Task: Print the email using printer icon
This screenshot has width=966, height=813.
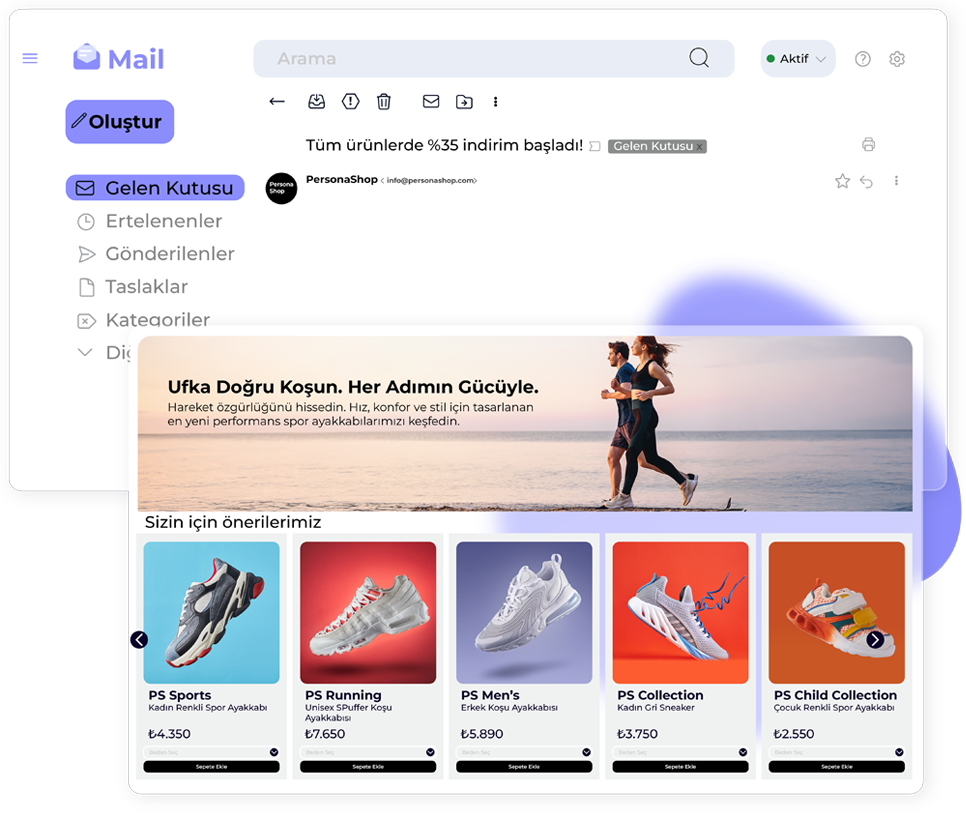Action: 868,145
